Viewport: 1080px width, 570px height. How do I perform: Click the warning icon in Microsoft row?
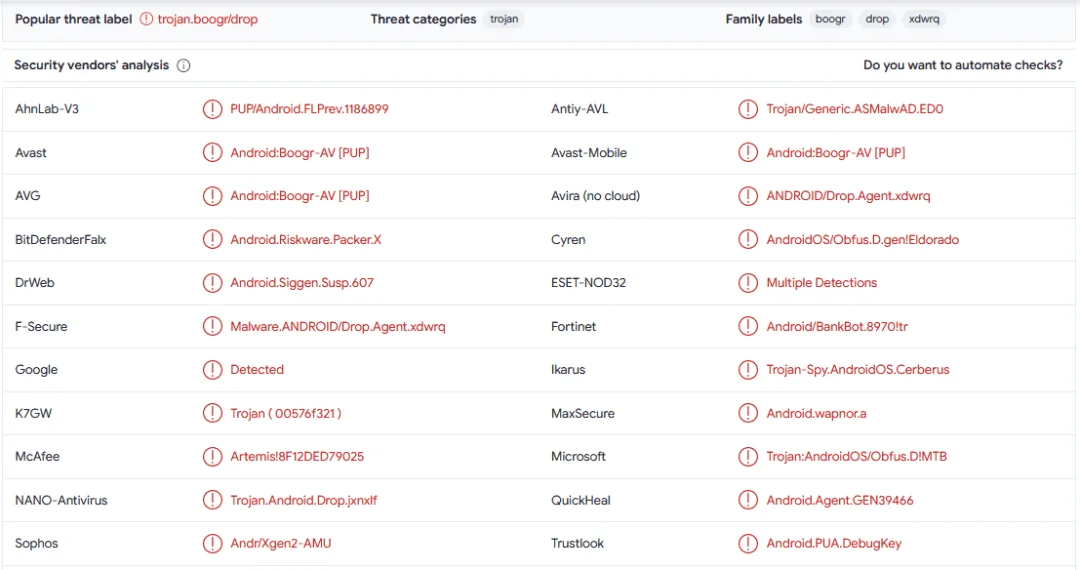click(x=748, y=456)
